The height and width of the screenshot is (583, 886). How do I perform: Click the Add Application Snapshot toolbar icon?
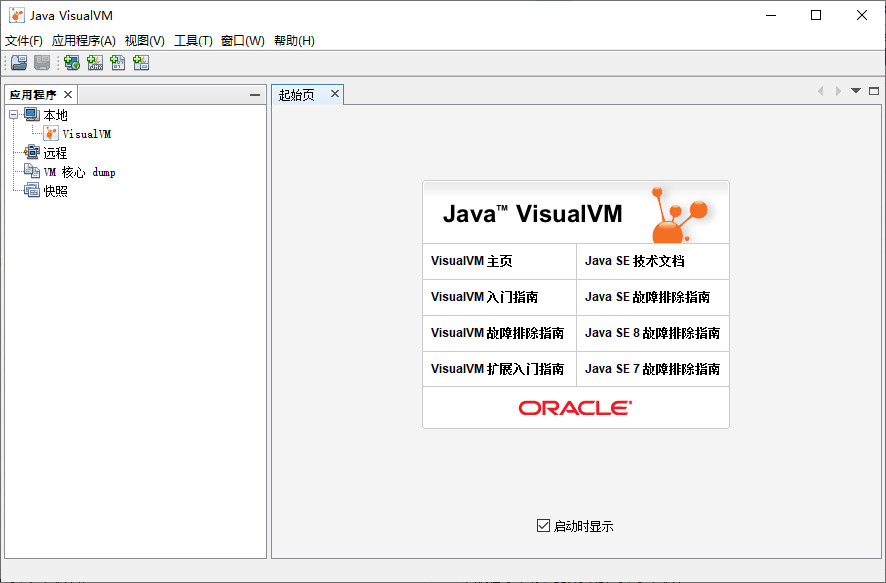pos(141,63)
